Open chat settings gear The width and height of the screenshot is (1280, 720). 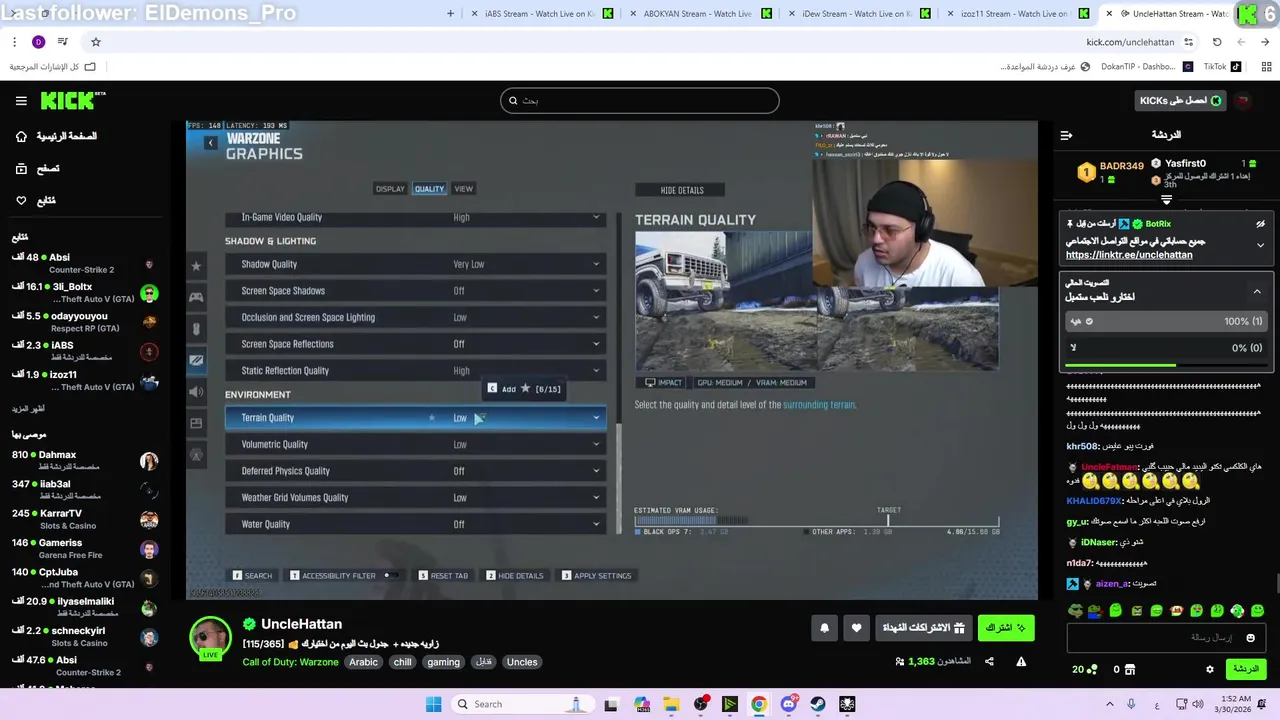point(1210,669)
